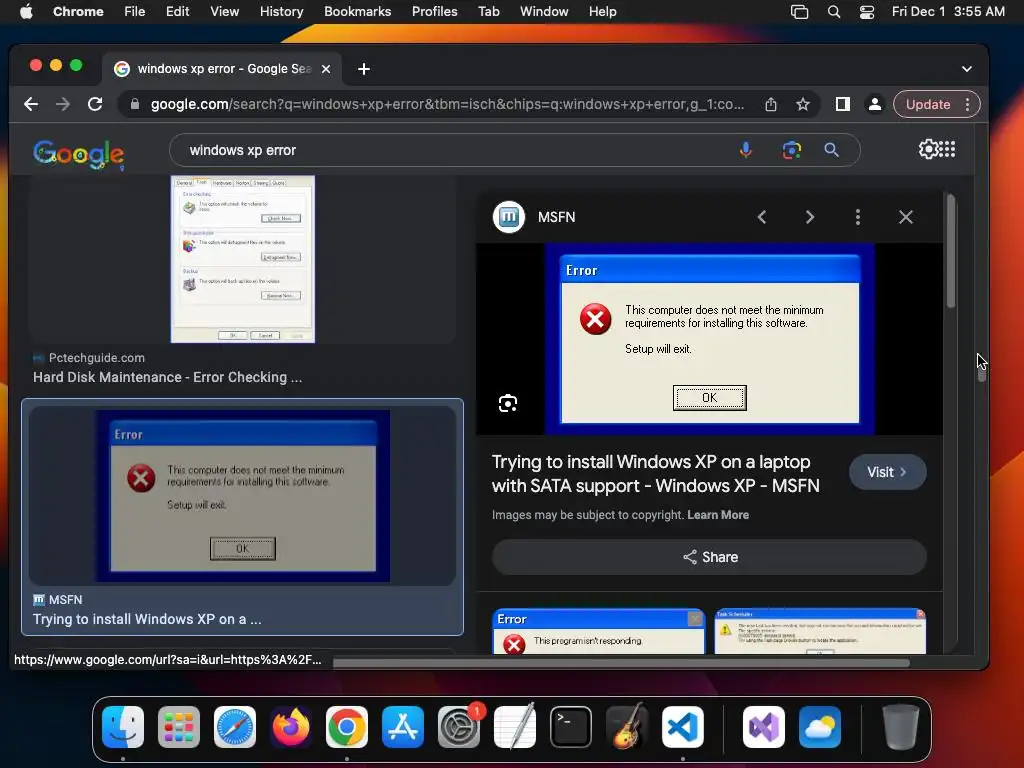Image resolution: width=1024 pixels, height=768 pixels.
Task: Open a new tab with the plus button
Action: [x=364, y=69]
